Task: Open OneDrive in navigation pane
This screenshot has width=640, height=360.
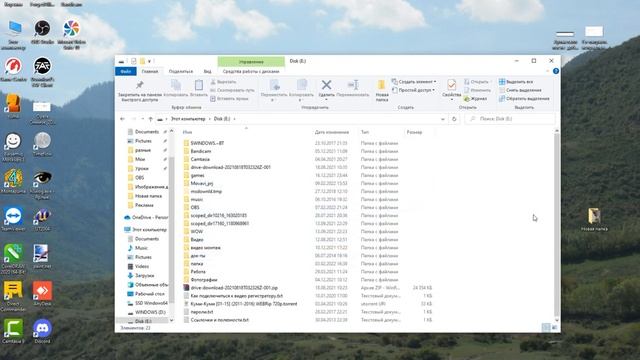Action: point(147,217)
